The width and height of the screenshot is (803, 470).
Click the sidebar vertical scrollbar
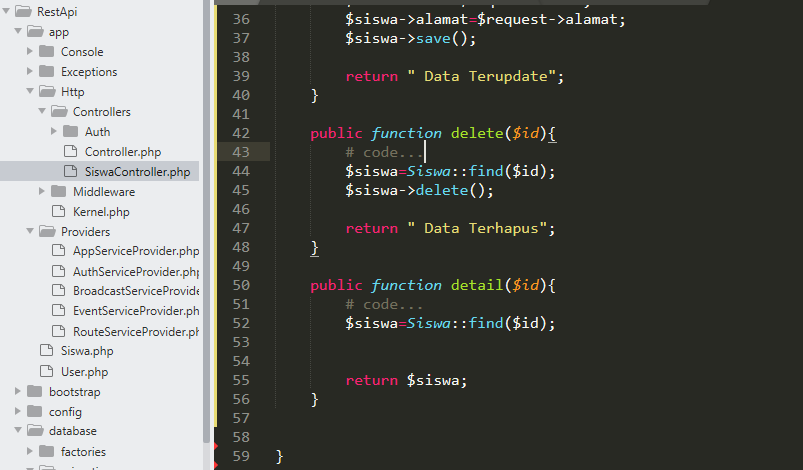coord(207,200)
